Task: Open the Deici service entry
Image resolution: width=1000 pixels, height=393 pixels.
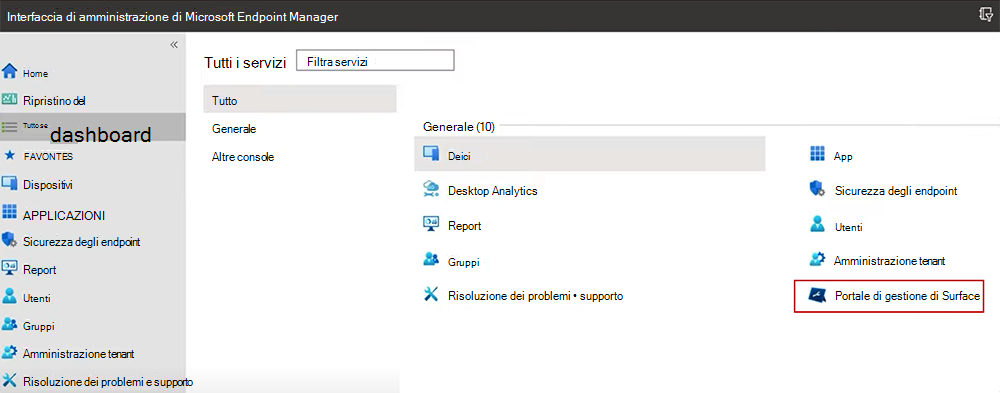Action: (589, 154)
